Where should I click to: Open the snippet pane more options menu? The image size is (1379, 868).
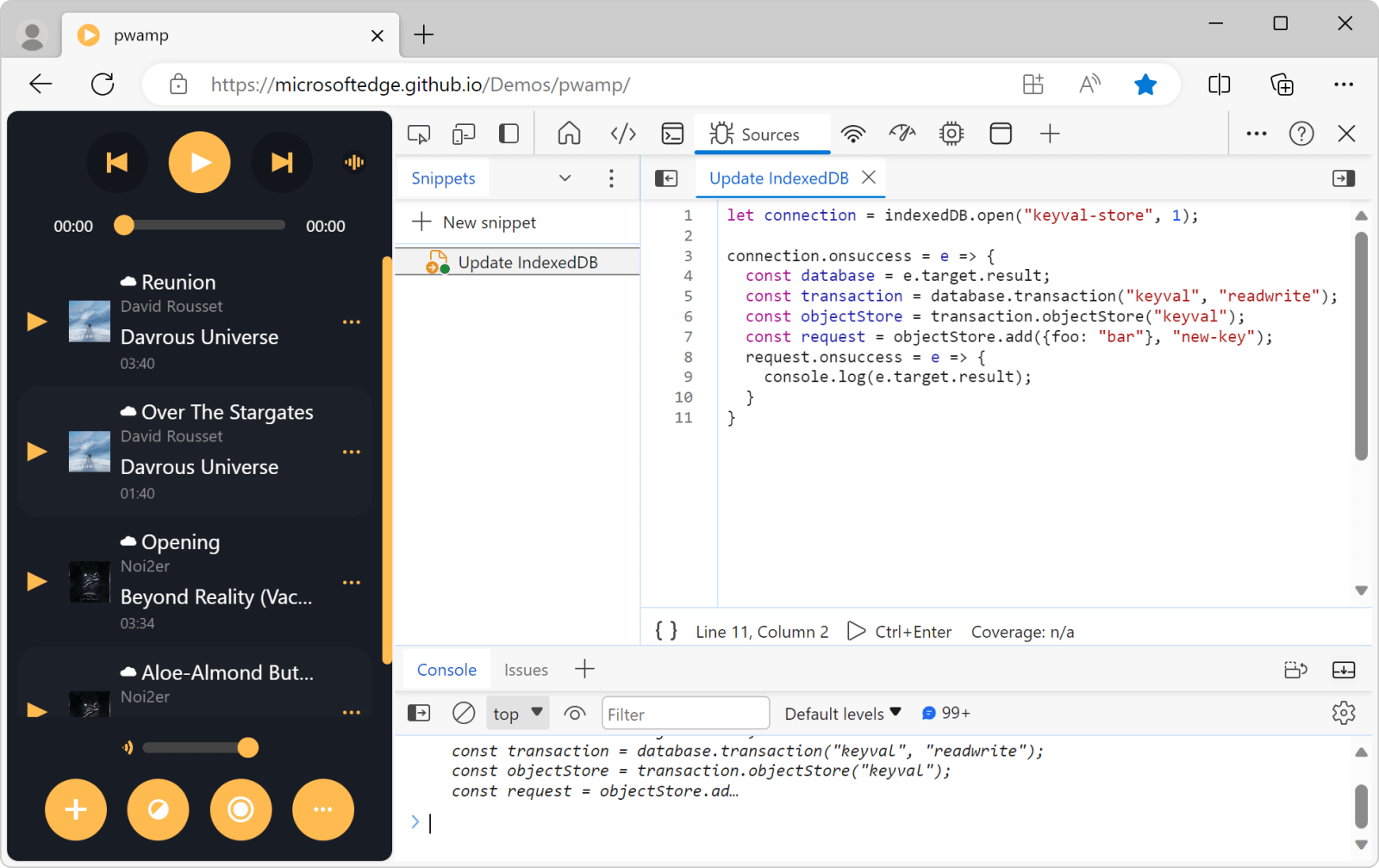coord(612,178)
